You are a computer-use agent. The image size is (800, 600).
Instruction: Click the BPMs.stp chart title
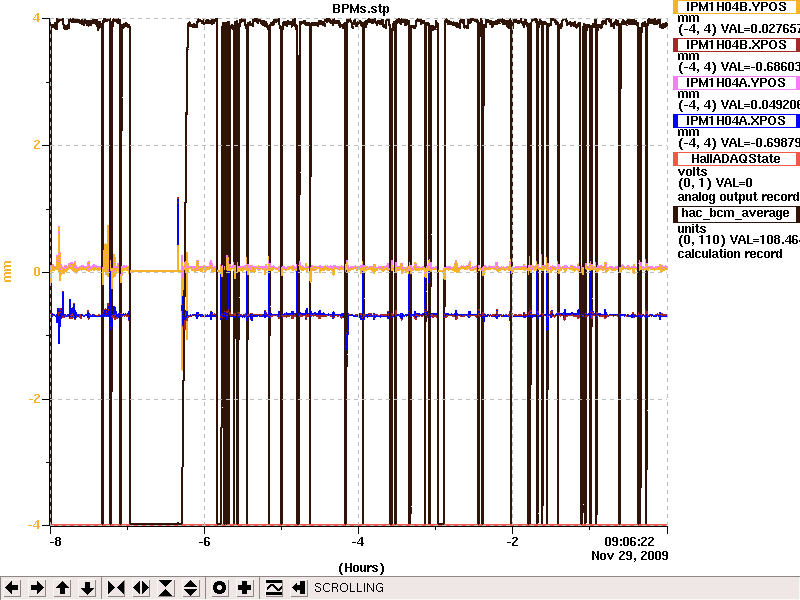(x=361, y=9)
